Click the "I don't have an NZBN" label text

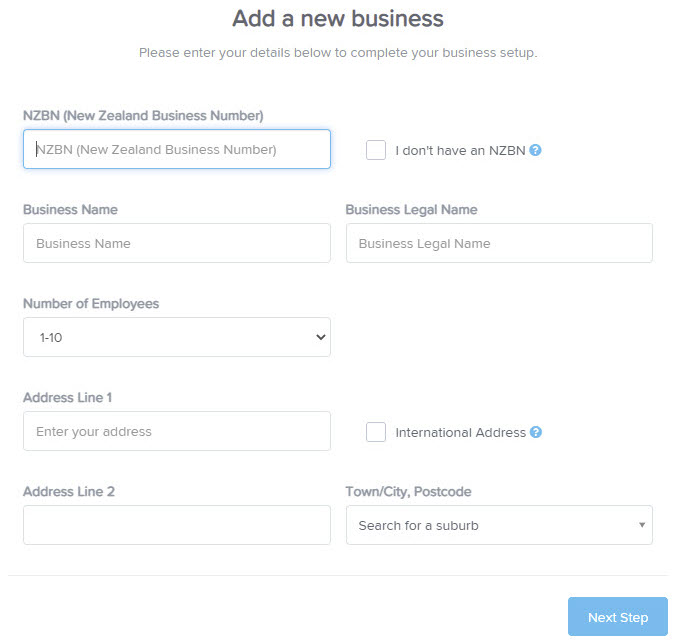pyautogui.click(x=460, y=151)
